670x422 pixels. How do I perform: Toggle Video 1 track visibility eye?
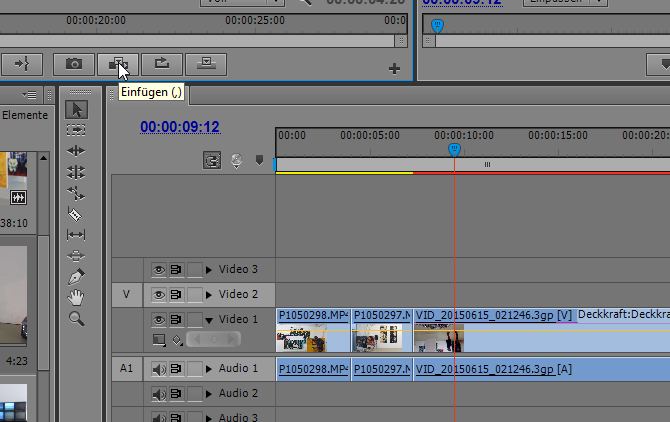click(x=159, y=319)
